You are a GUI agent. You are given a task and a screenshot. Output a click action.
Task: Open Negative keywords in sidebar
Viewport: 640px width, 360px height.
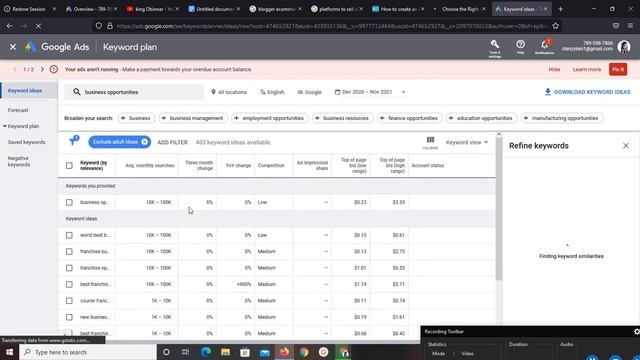[x=19, y=162]
